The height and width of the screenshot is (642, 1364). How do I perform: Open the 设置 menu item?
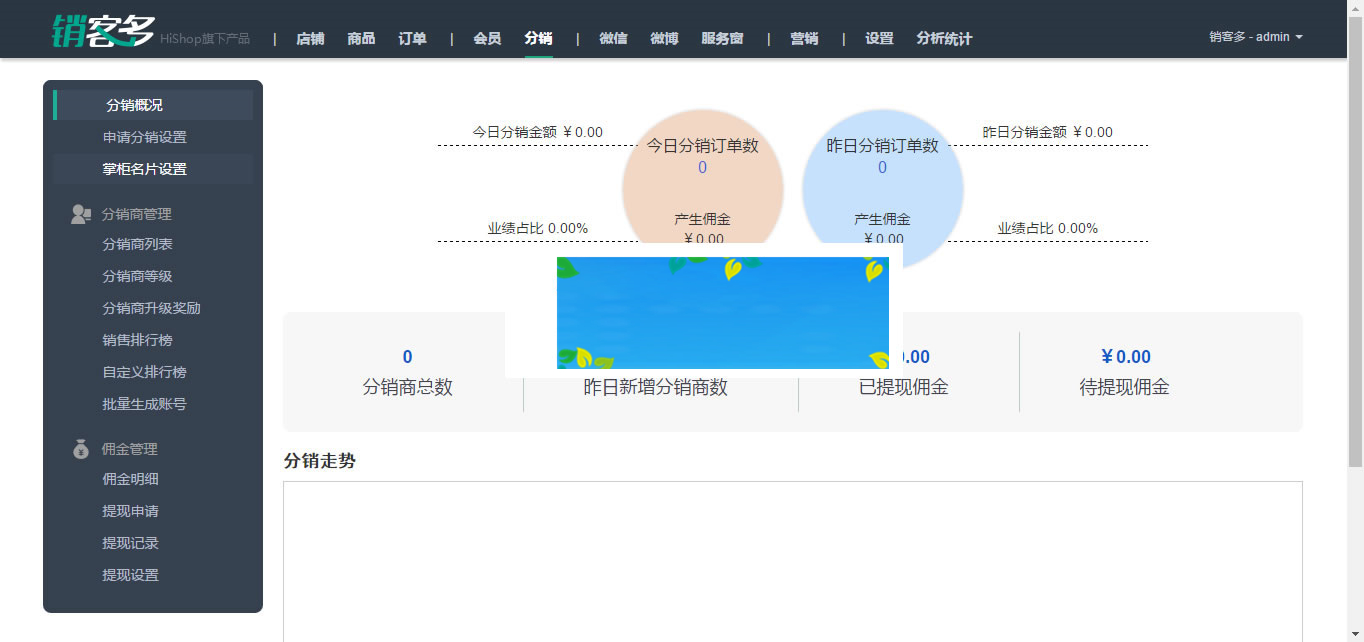pyautogui.click(x=878, y=38)
